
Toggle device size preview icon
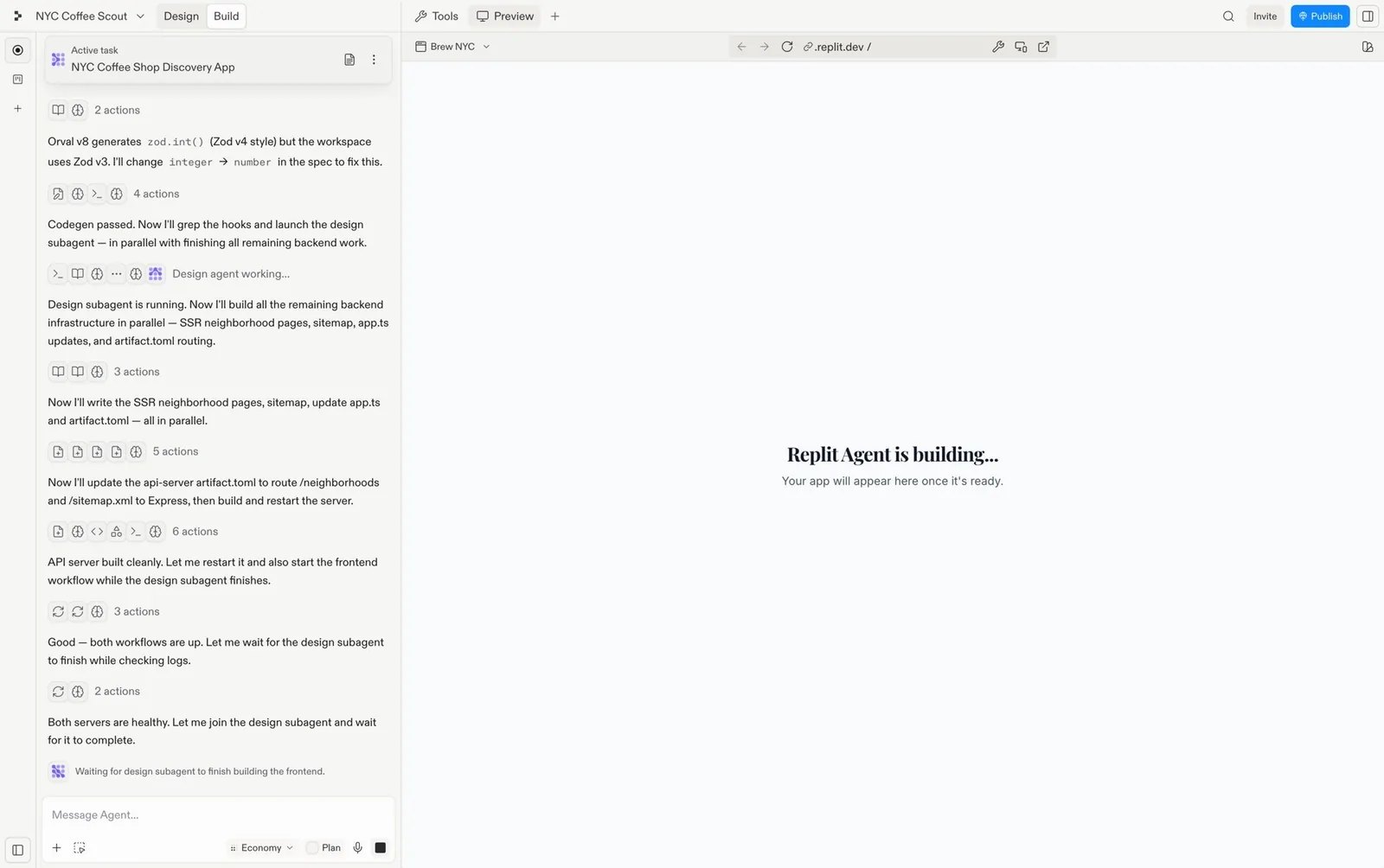pos(1021,47)
